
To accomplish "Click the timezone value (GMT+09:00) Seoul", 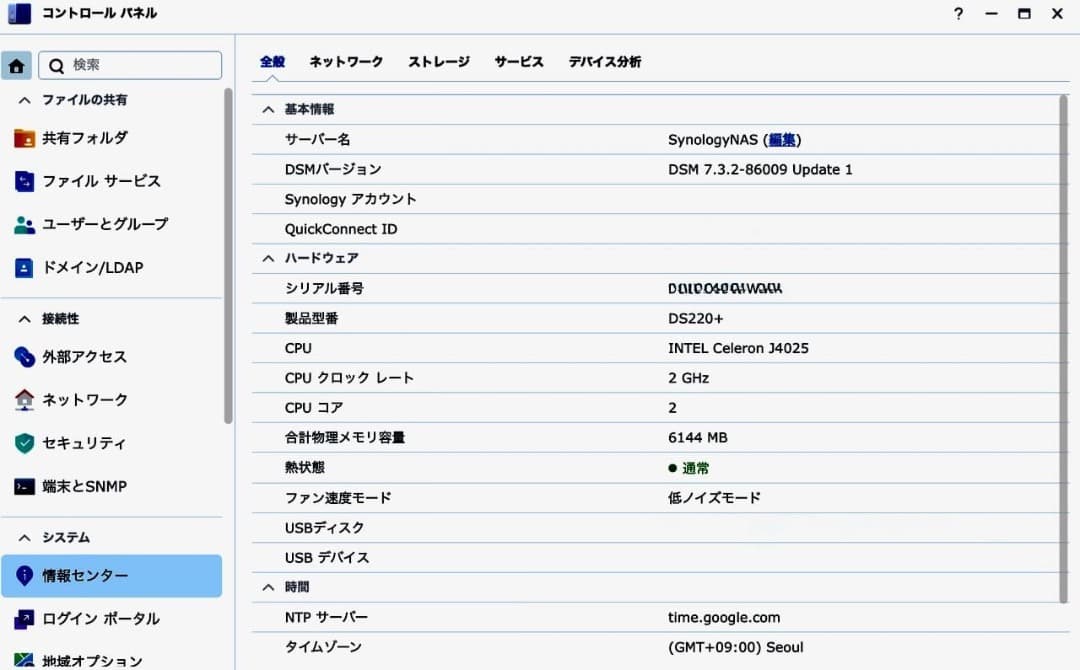I will coord(736,647).
